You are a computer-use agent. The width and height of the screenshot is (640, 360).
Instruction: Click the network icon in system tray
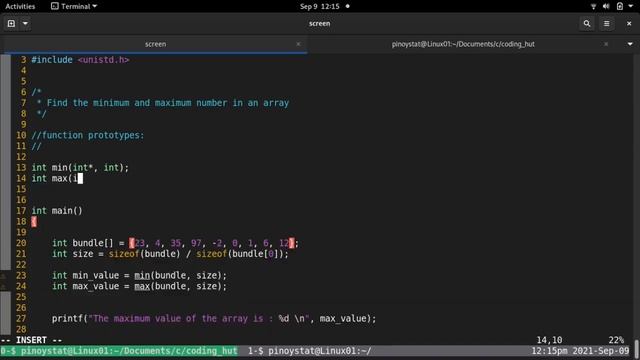[593, 6]
